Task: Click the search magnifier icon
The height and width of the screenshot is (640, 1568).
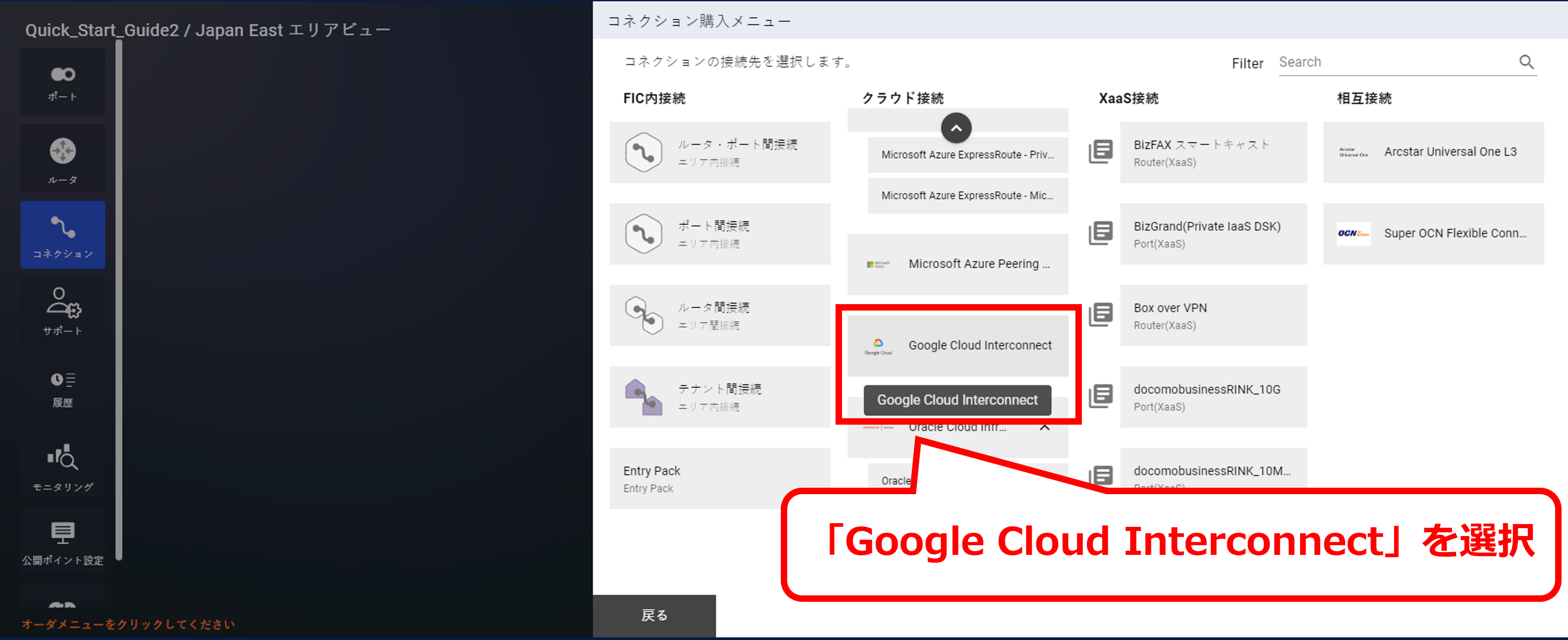Action: pos(1526,62)
